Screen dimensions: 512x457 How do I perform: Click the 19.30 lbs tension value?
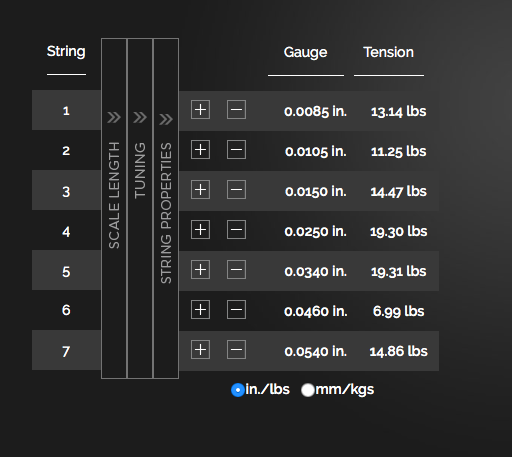(398, 231)
